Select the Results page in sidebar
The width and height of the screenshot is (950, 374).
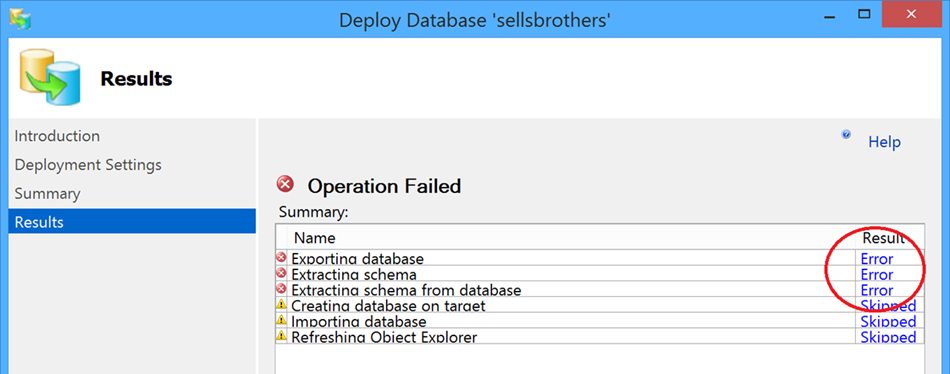132,222
